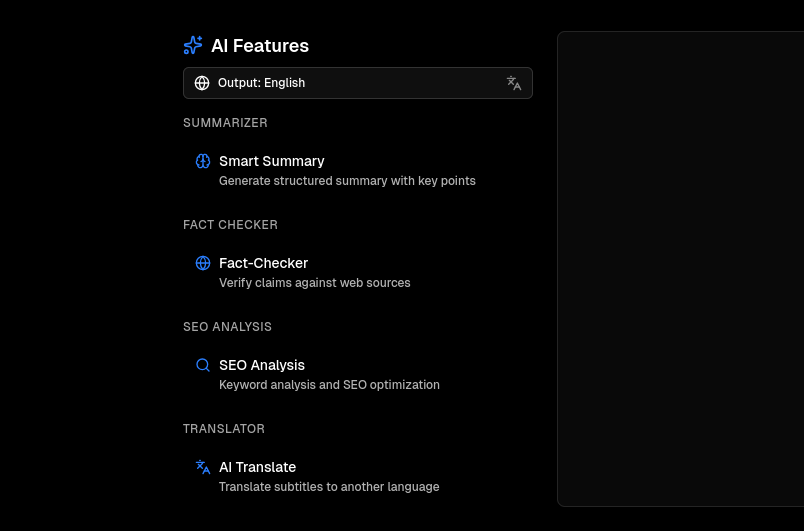Click "Generate structured summary with key points" text
The width and height of the screenshot is (804, 531).
pos(347,181)
